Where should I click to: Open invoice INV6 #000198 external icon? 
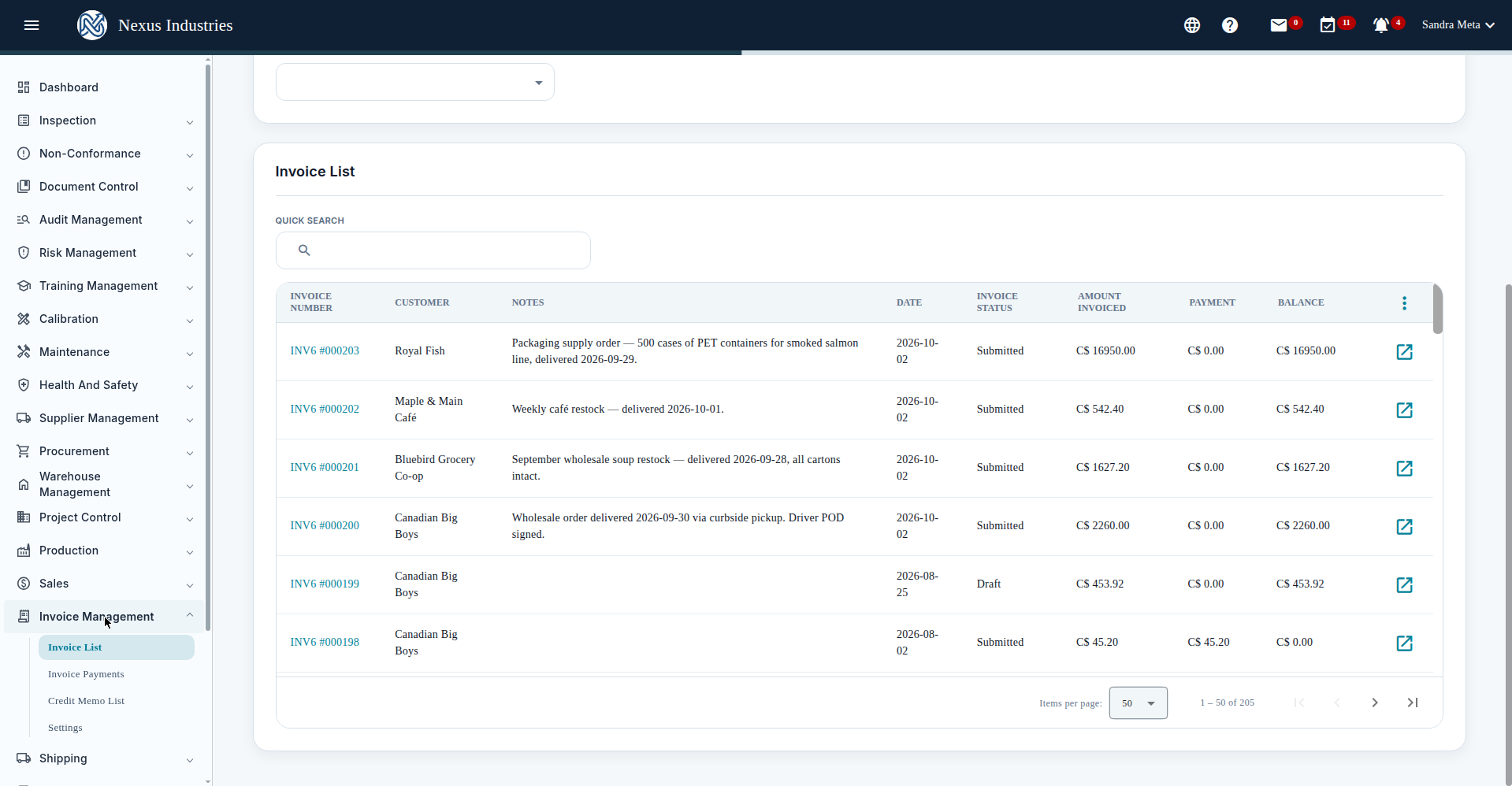(1404, 643)
